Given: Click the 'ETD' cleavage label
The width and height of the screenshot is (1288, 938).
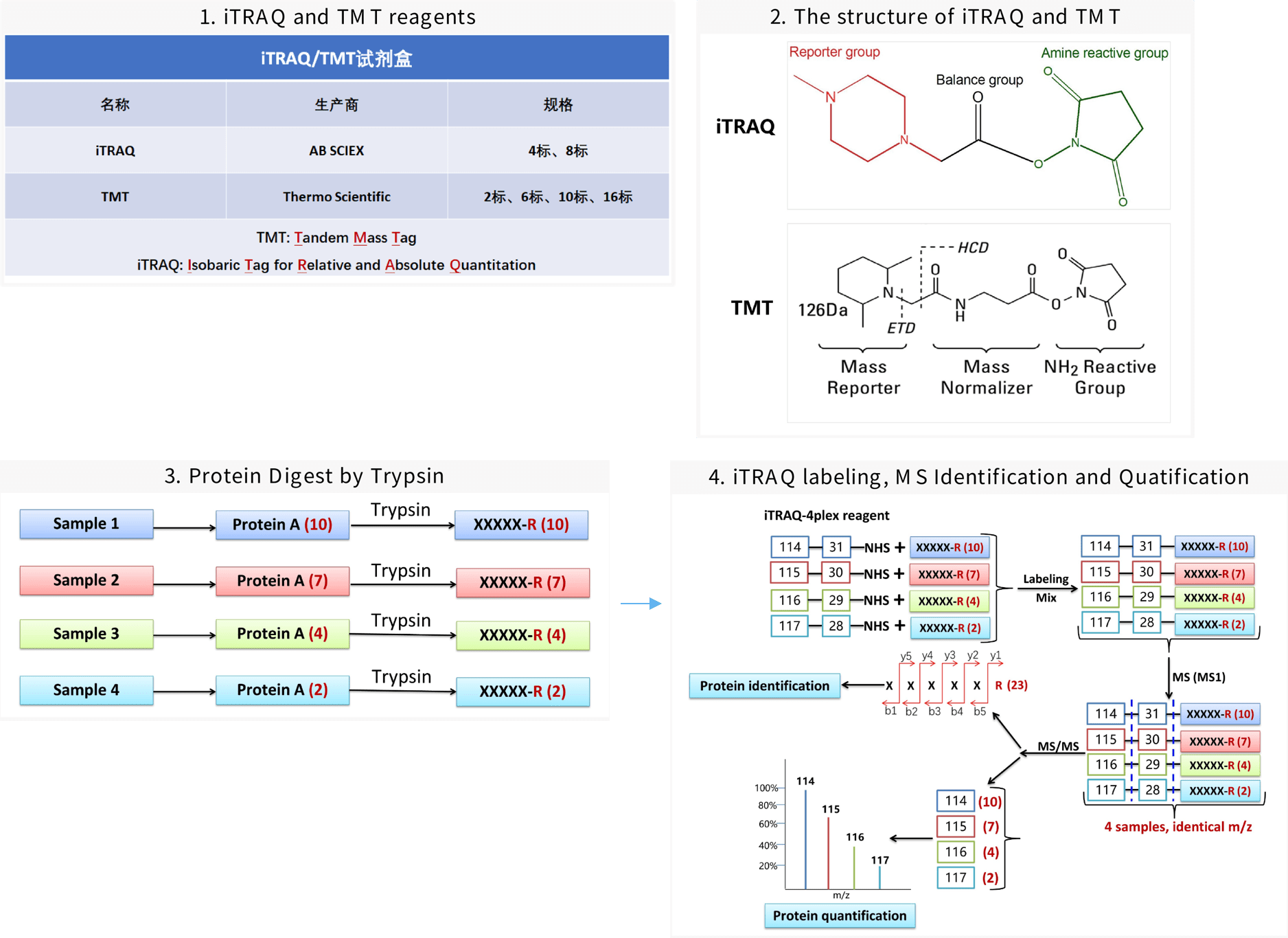Looking at the screenshot, I should tap(901, 328).
